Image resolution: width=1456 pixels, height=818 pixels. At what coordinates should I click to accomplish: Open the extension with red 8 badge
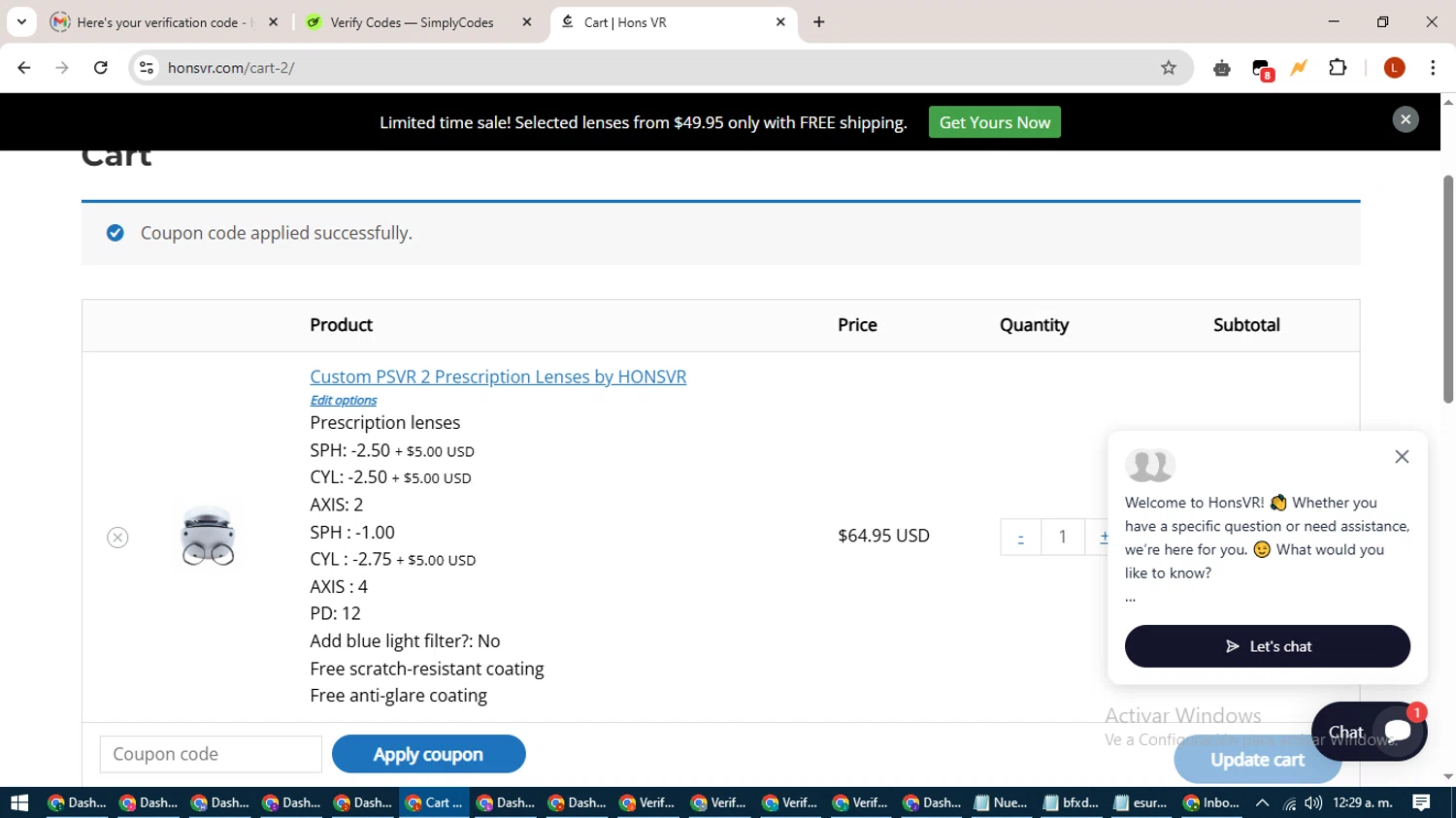tap(1261, 69)
